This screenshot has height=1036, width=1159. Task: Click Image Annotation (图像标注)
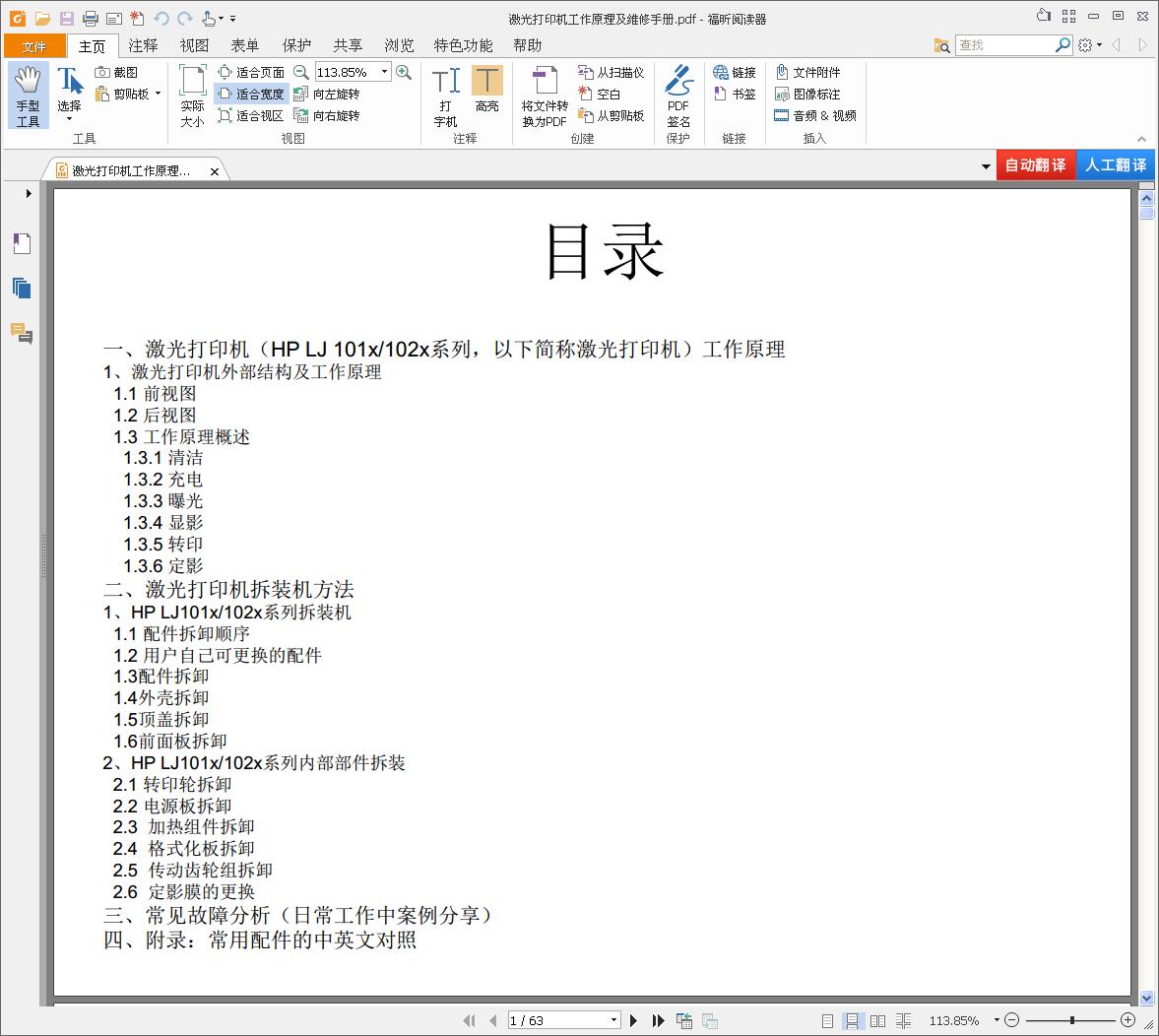pos(807,94)
